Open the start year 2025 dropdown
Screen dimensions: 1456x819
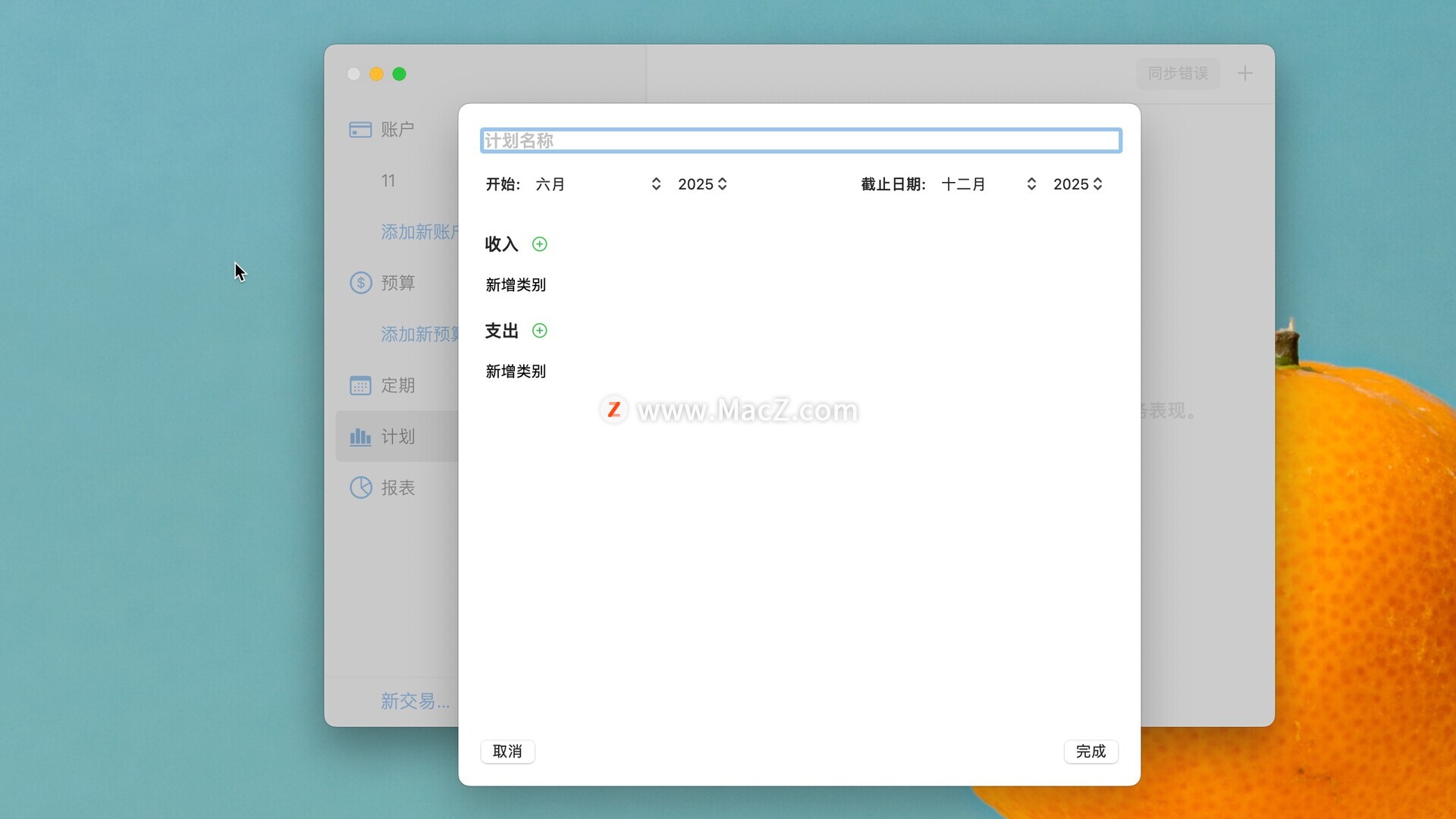[702, 184]
